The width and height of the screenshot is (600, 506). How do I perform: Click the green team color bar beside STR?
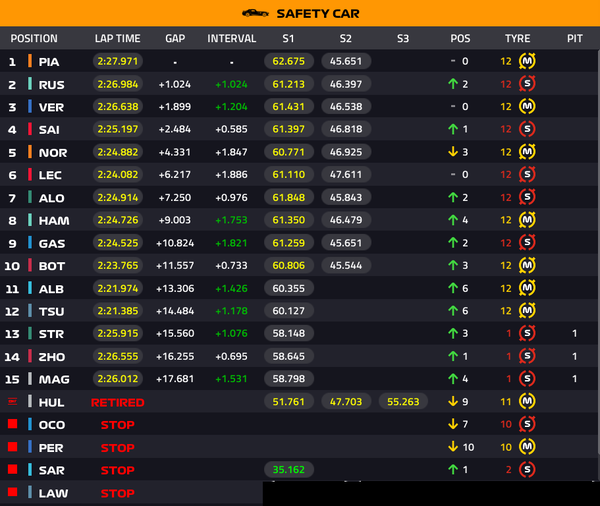(30, 333)
